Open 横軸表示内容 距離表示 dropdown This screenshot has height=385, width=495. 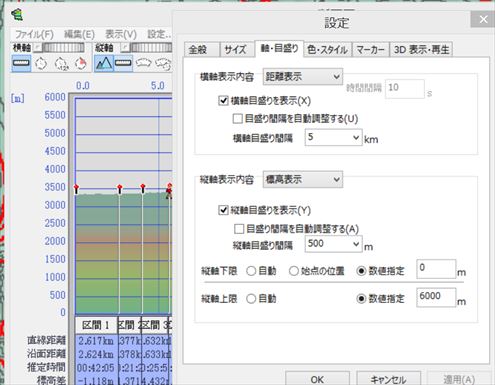point(303,77)
